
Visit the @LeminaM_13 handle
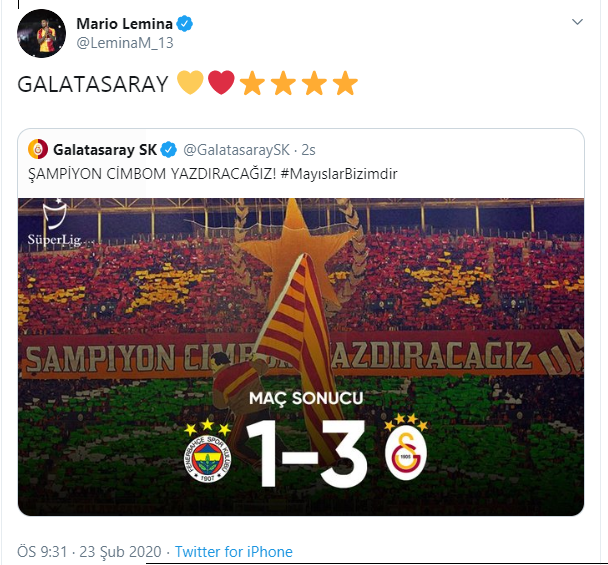(x=125, y=43)
